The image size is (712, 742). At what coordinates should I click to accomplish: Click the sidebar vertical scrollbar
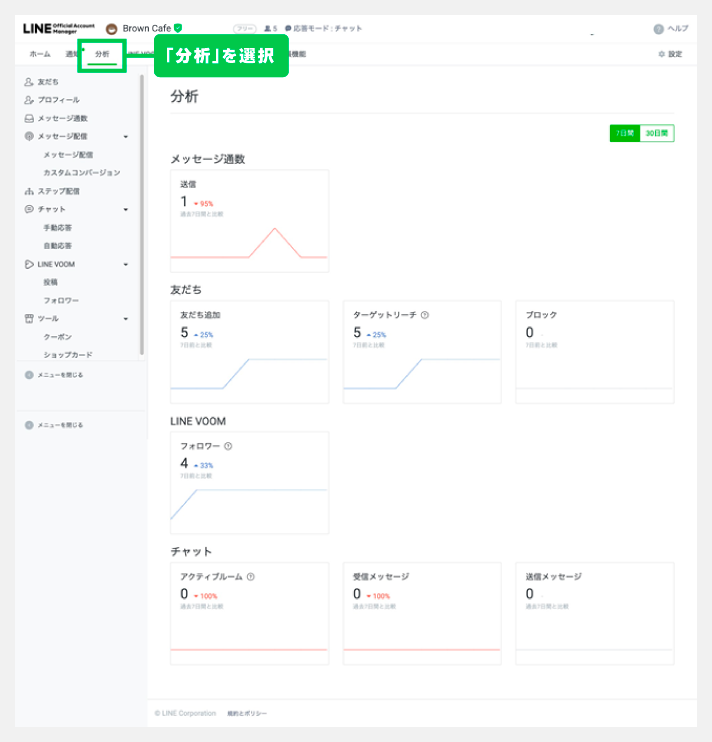(x=142, y=215)
